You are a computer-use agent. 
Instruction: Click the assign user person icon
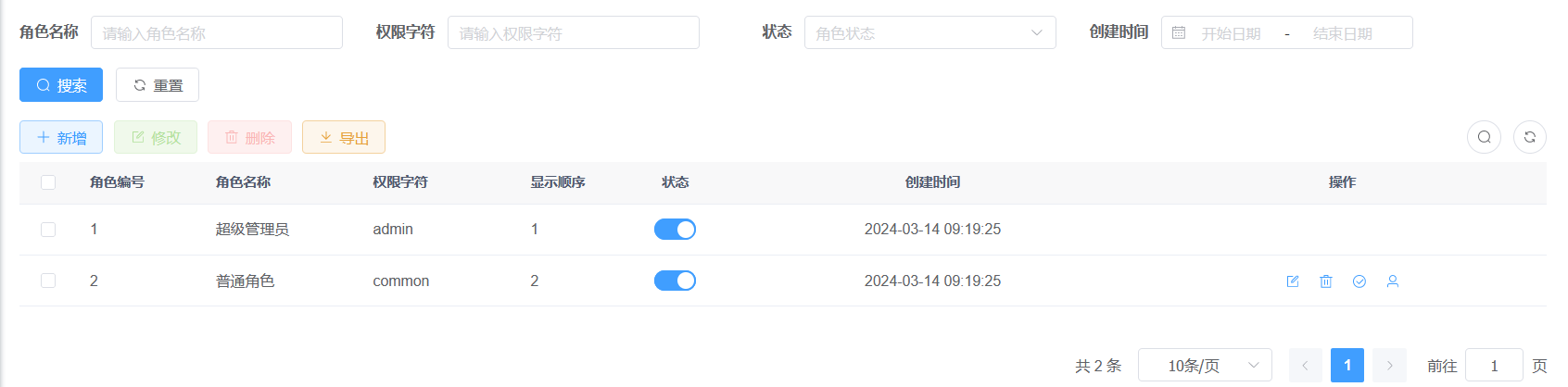click(1393, 281)
